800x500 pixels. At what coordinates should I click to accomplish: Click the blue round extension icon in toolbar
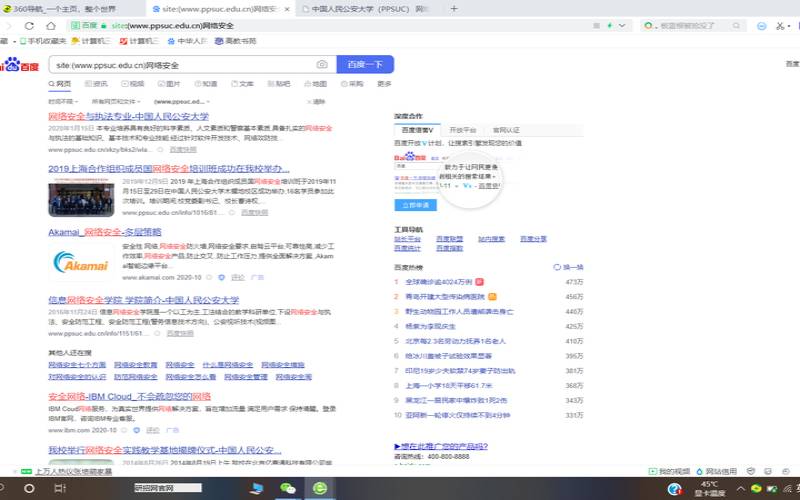[761, 26]
